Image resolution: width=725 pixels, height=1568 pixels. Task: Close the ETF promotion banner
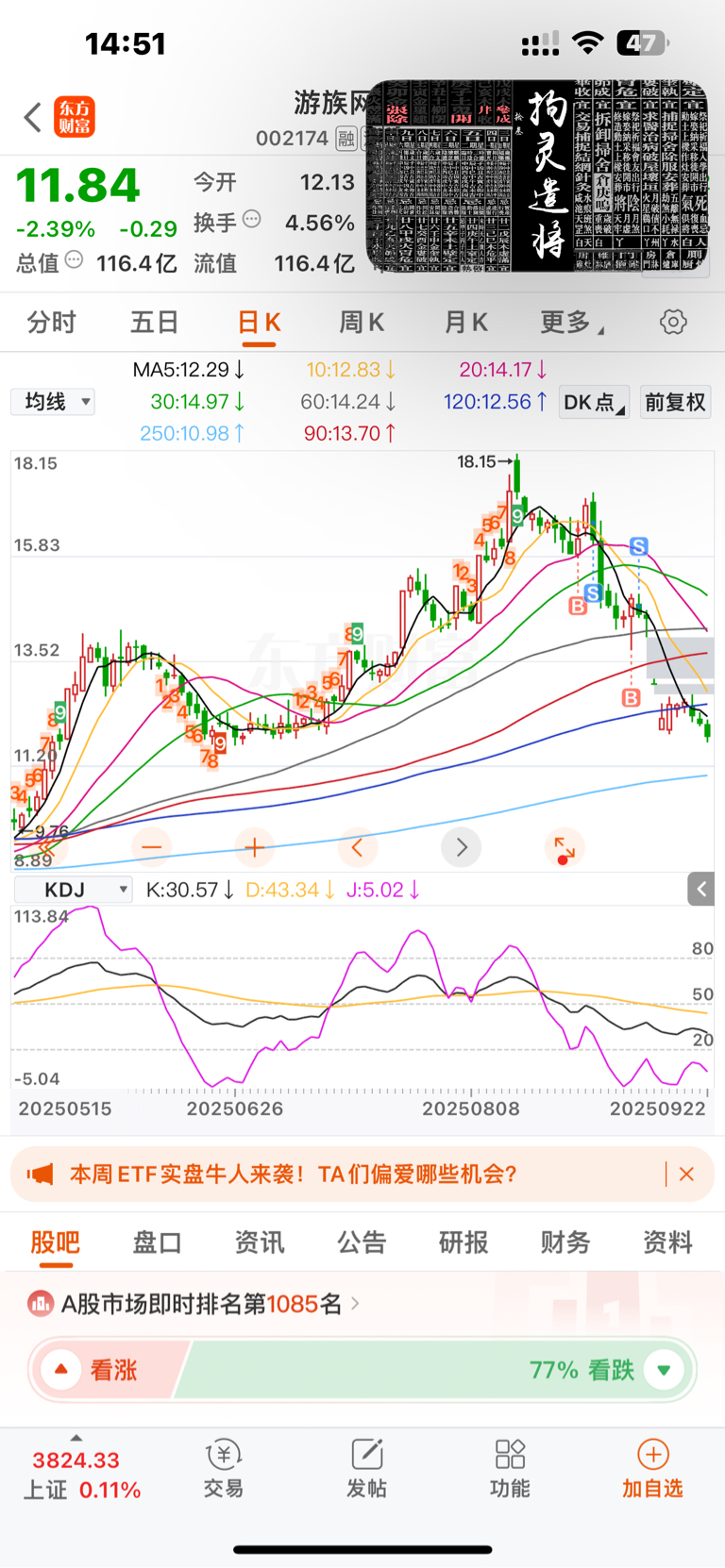(686, 1174)
